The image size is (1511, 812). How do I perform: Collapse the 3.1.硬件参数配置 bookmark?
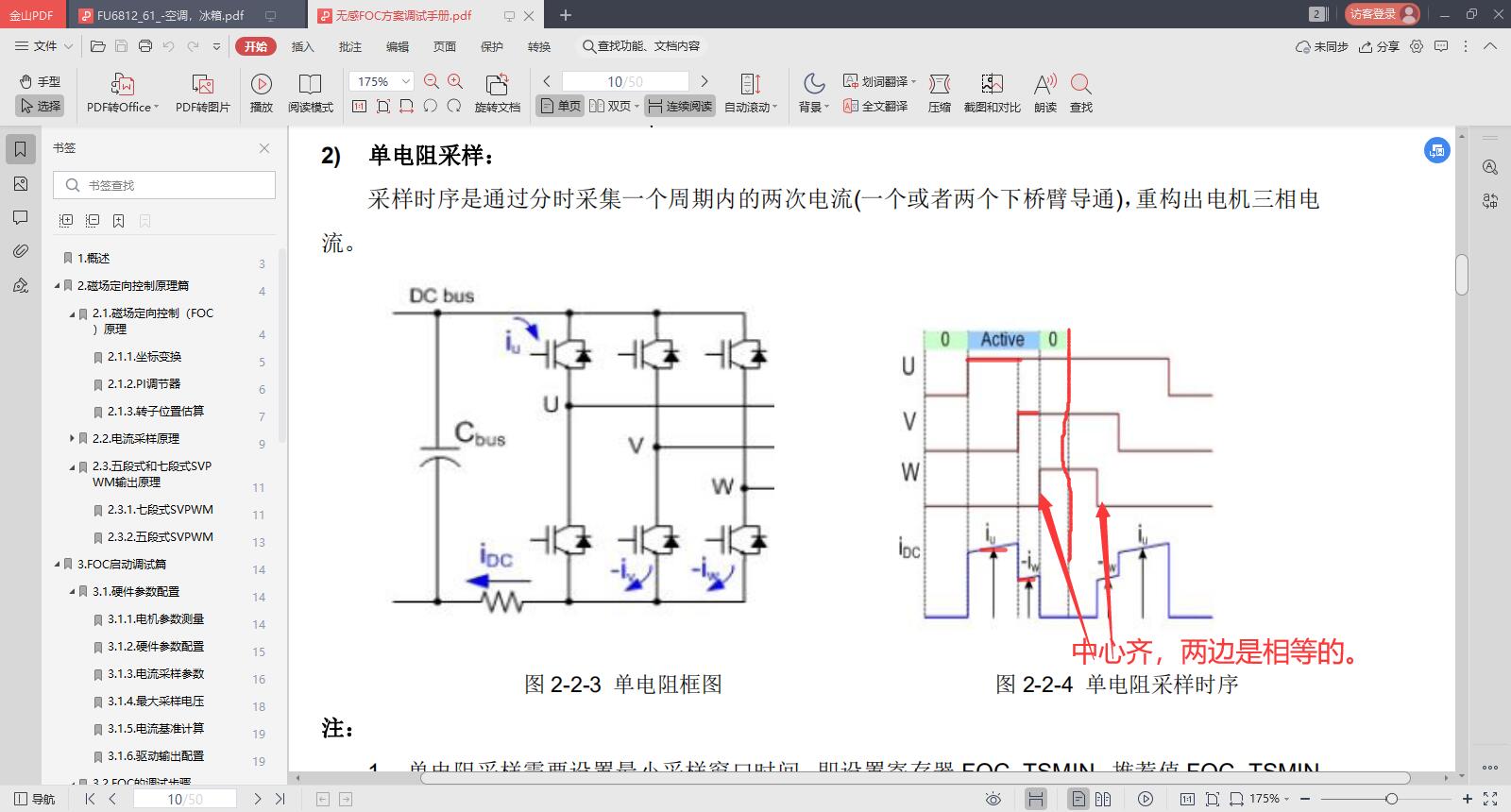click(72, 591)
